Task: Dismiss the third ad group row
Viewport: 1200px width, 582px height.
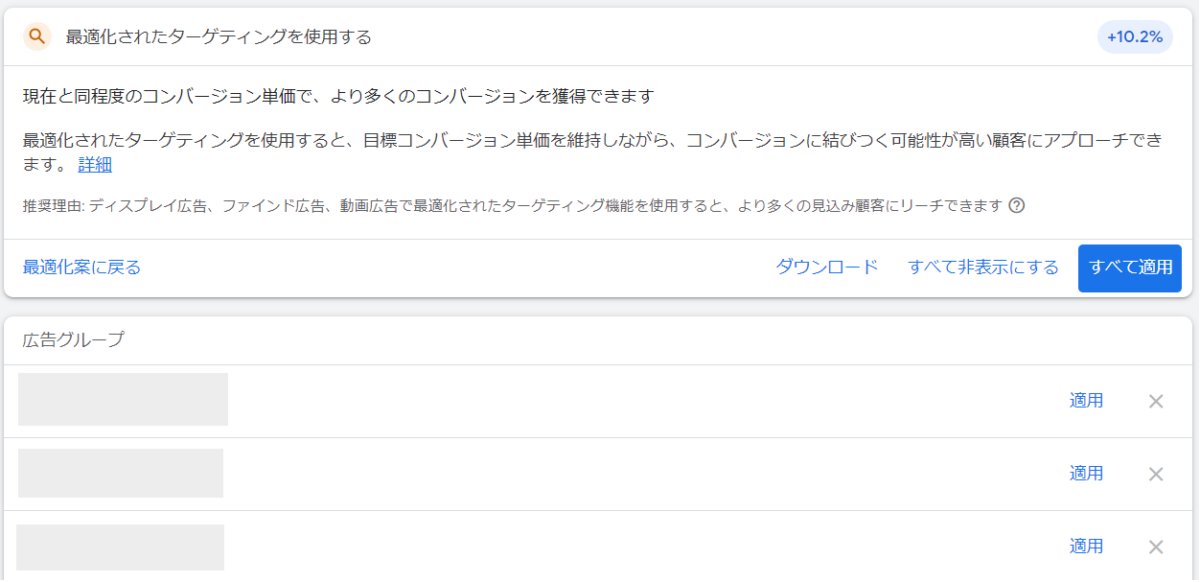Action: tap(1156, 547)
